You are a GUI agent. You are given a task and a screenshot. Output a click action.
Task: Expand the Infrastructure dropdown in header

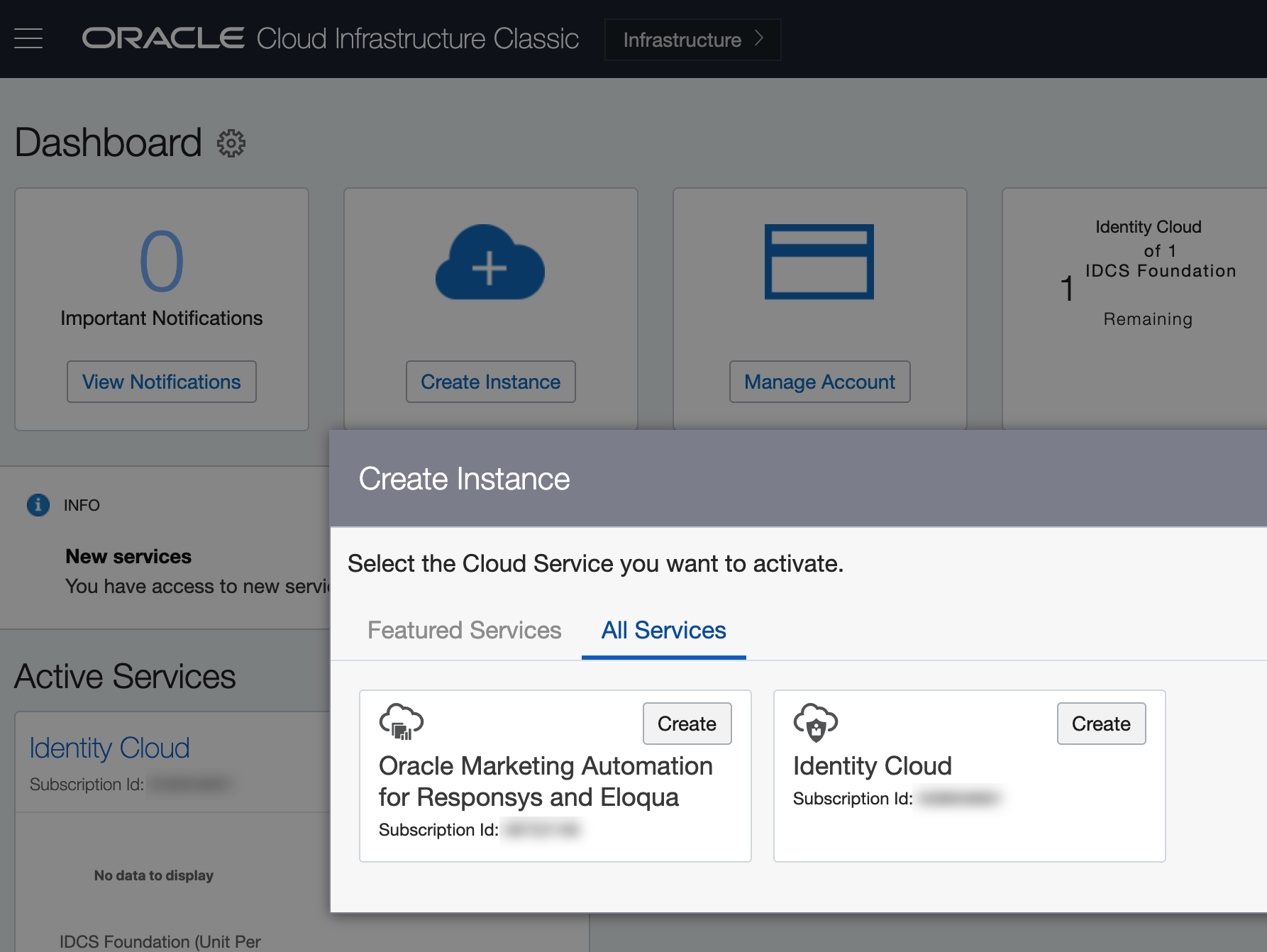(692, 40)
